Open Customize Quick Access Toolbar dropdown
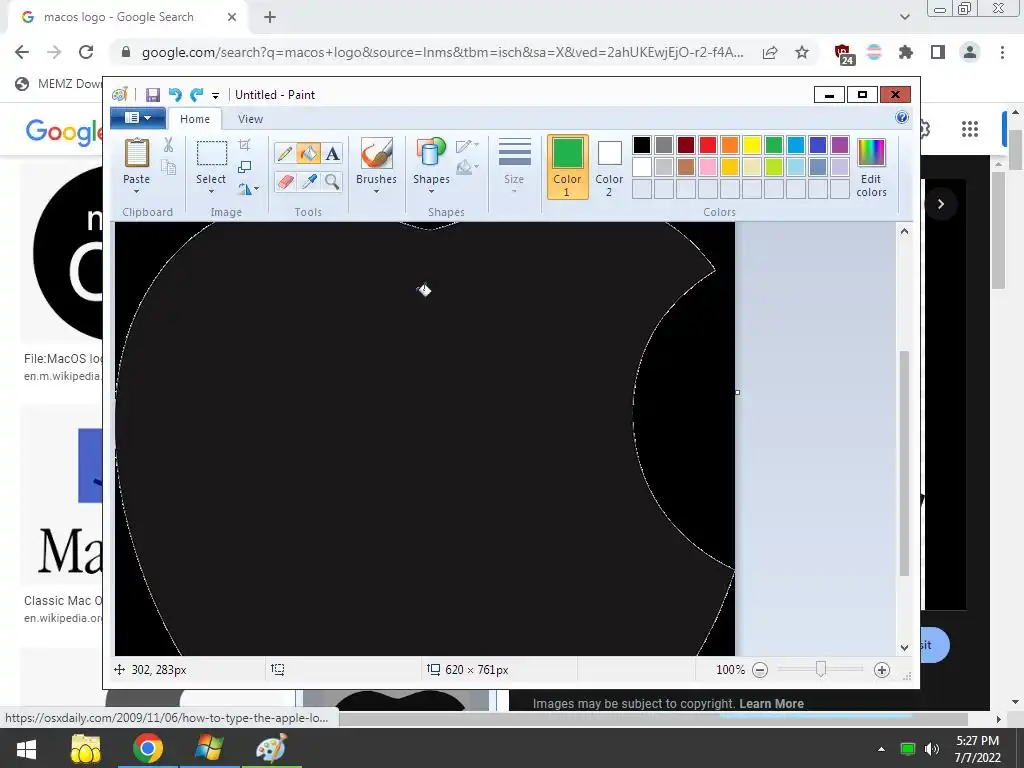The height and width of the screenshot is (768, 1024). click(x=215, y=95)
